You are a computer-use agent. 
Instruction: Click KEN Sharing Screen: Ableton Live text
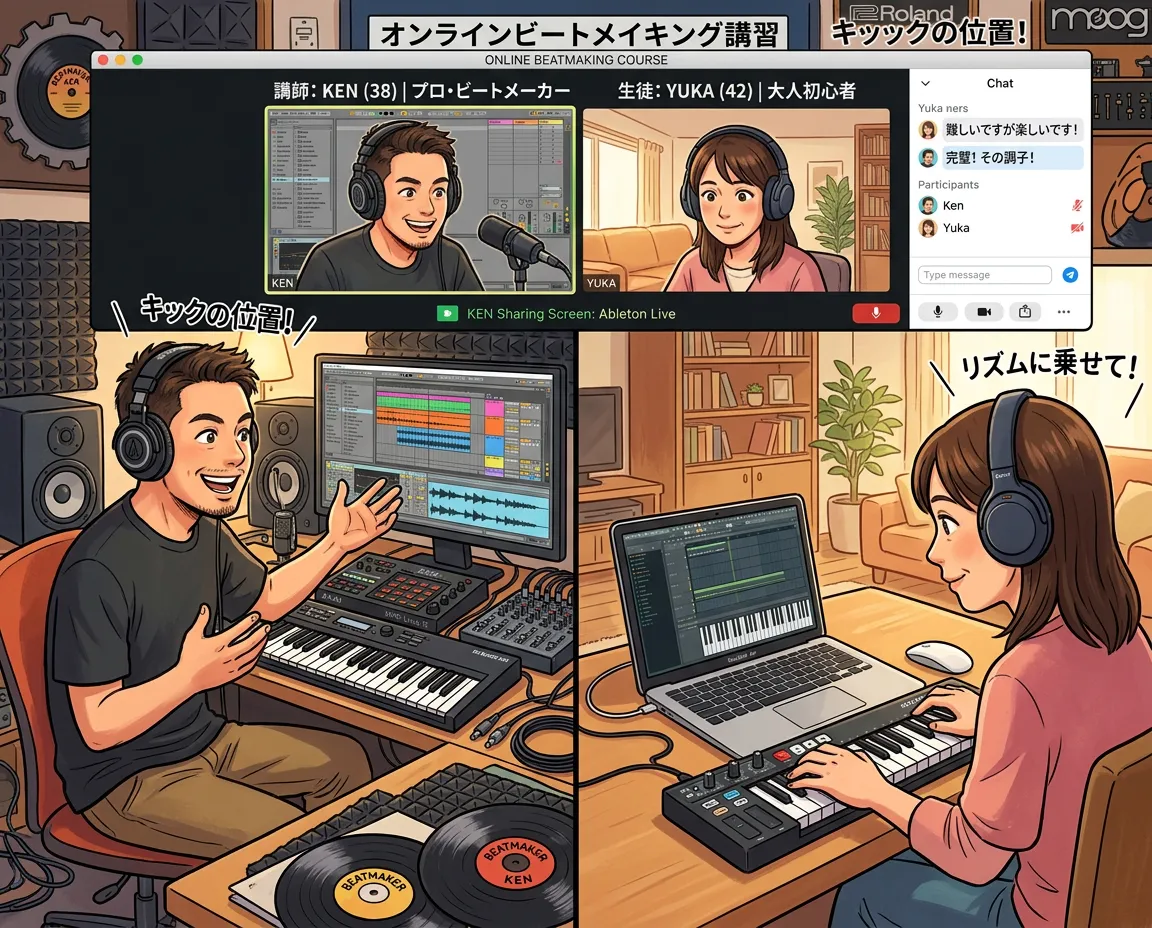571,314
